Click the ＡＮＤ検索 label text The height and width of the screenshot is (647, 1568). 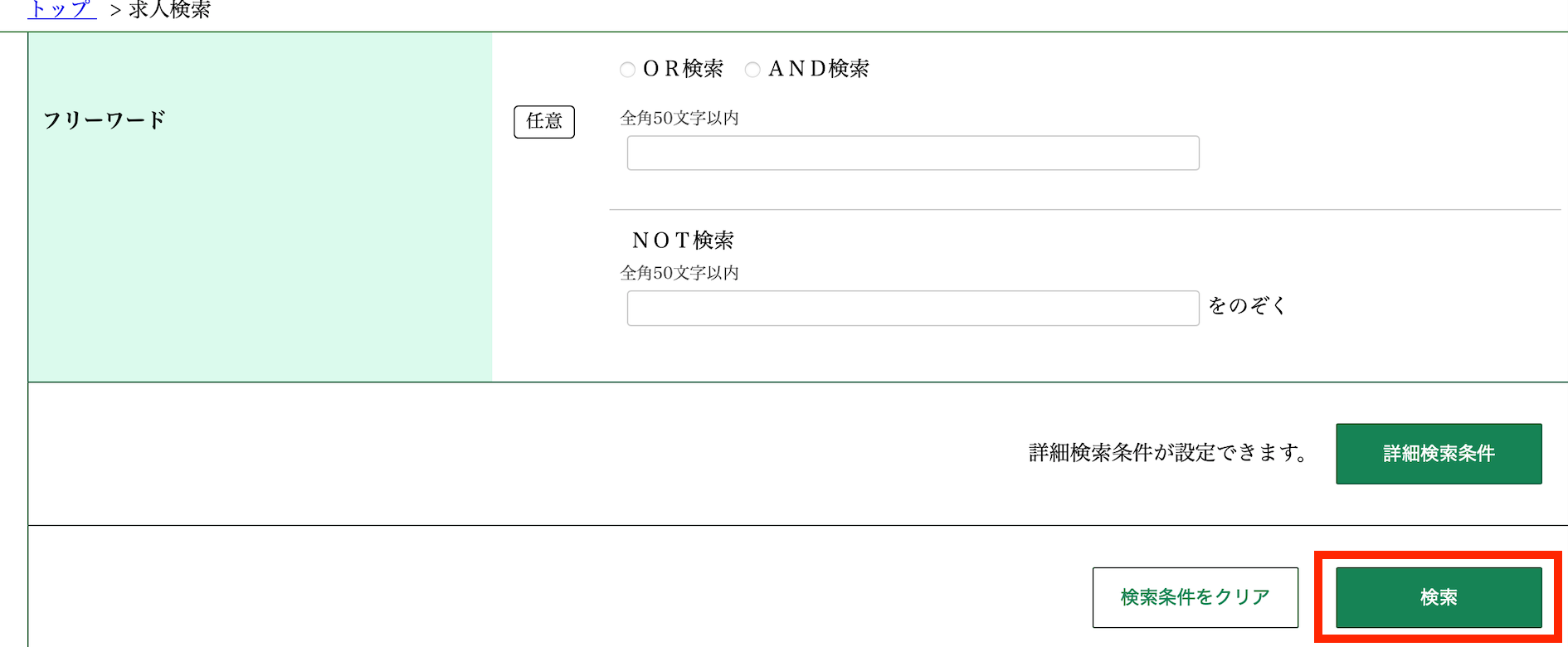pyautogui.click(x=818, y=69)
